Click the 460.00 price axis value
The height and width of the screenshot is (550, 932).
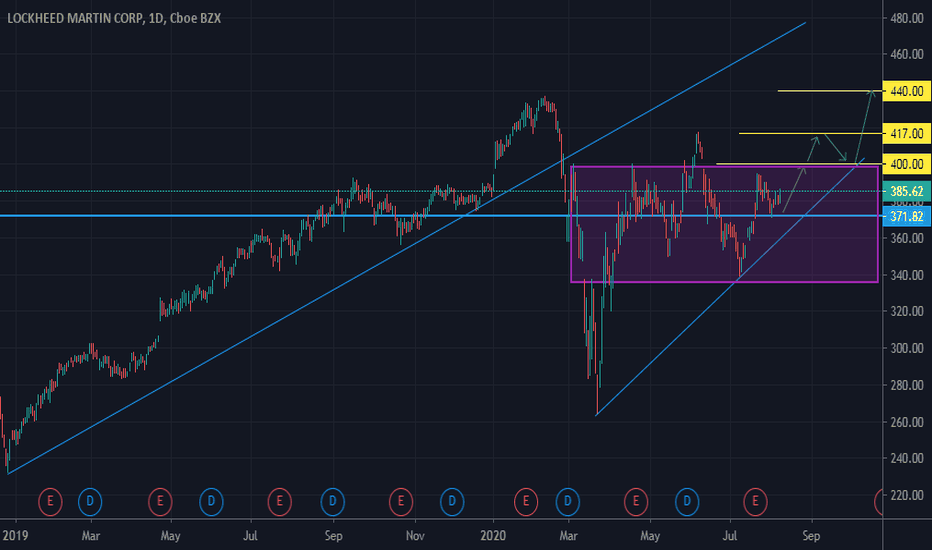pyautogui.click(x=906, y=55)
